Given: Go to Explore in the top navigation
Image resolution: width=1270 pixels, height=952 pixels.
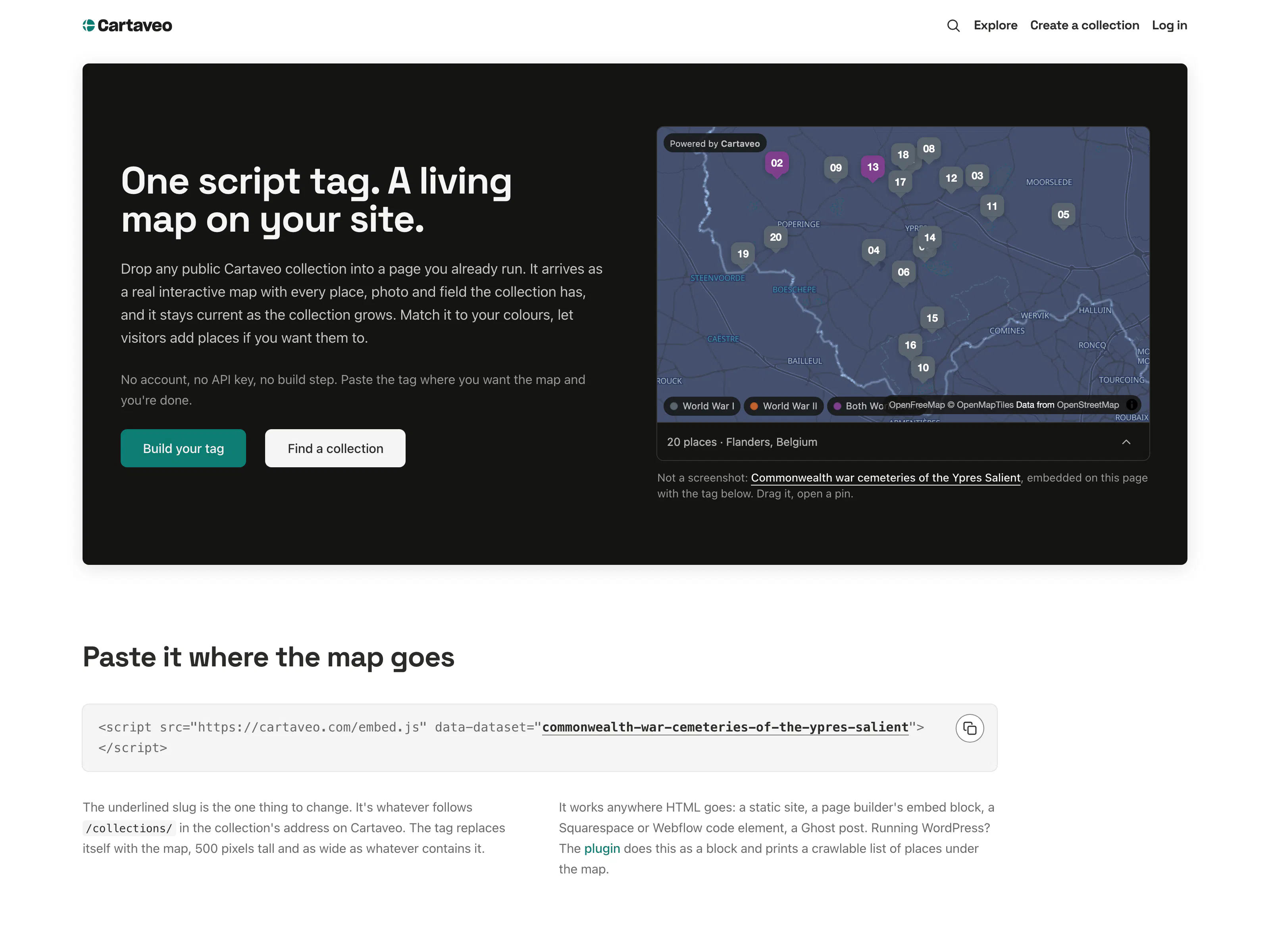Looking at the screenshot, I should (x=995, y=25).
